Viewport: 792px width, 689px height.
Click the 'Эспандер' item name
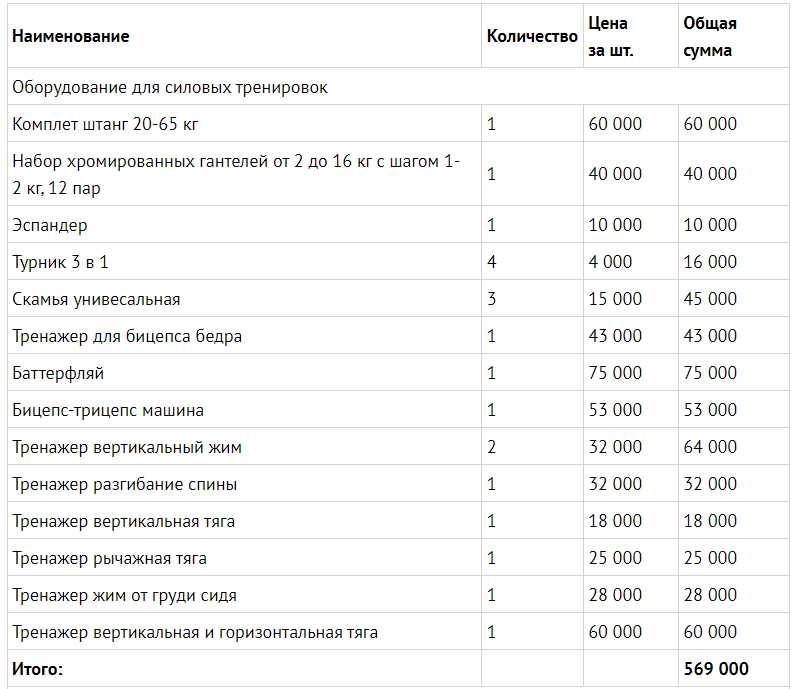pyautogui.click(x=50, y=225)
